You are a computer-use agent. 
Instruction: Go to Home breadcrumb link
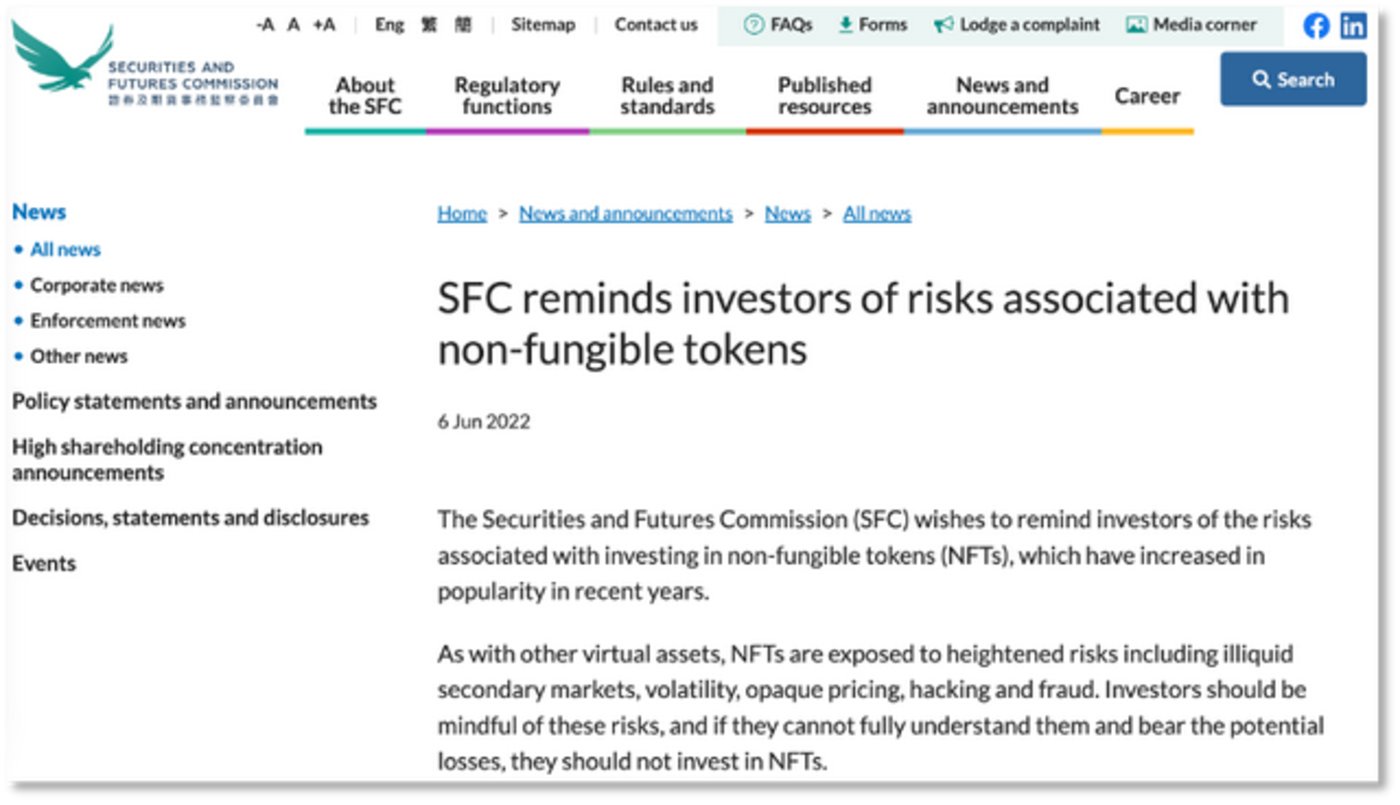(462, 213)
